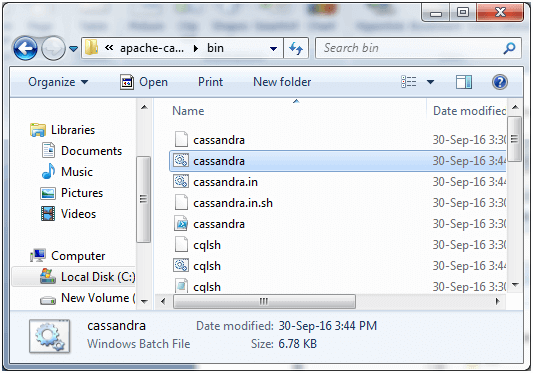Image resolution: width=533 pixels, height=373 pixels.
Task: Sort by the Name column header
Action: coord(188,111)
